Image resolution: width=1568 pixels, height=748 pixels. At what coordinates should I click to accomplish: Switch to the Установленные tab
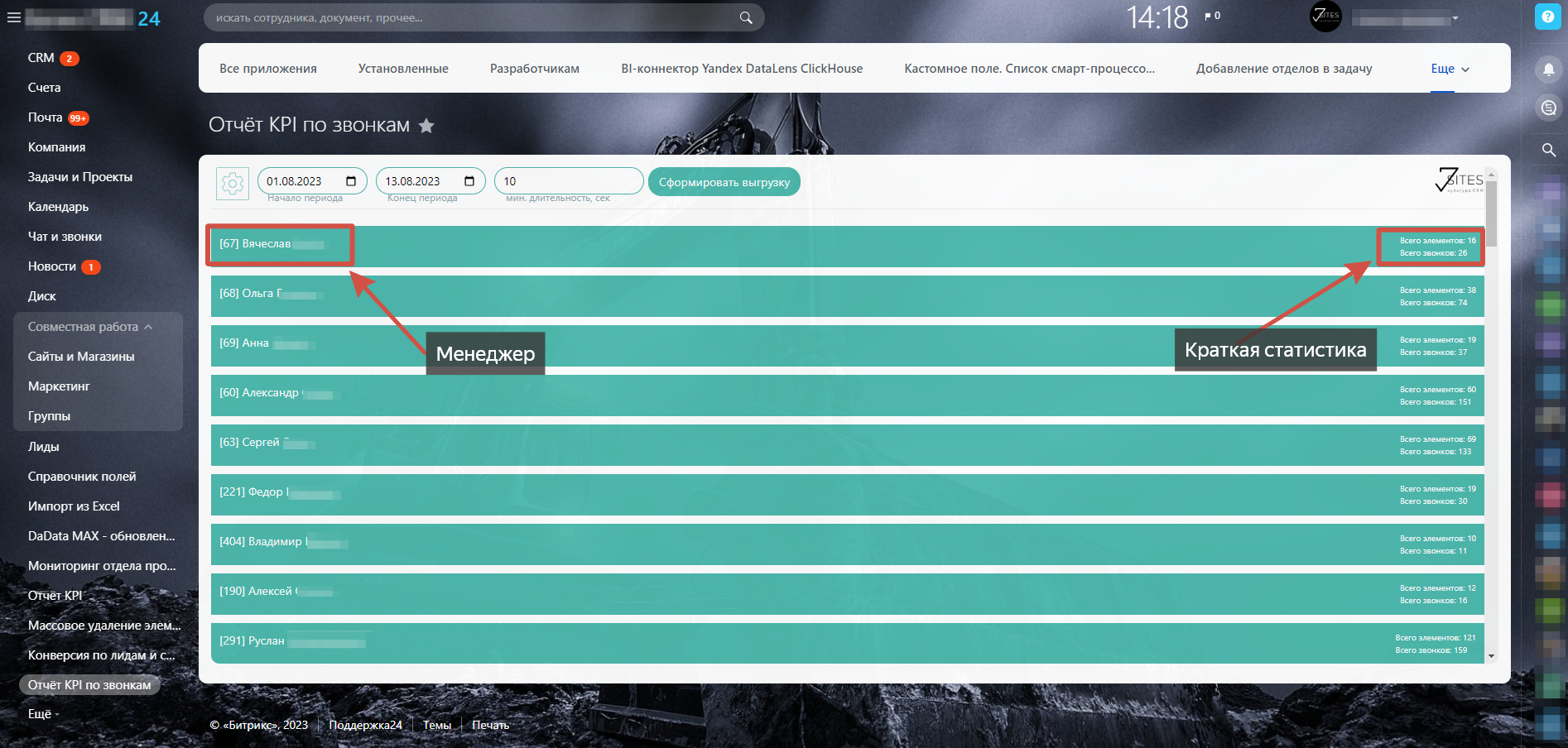click(403, 69)
